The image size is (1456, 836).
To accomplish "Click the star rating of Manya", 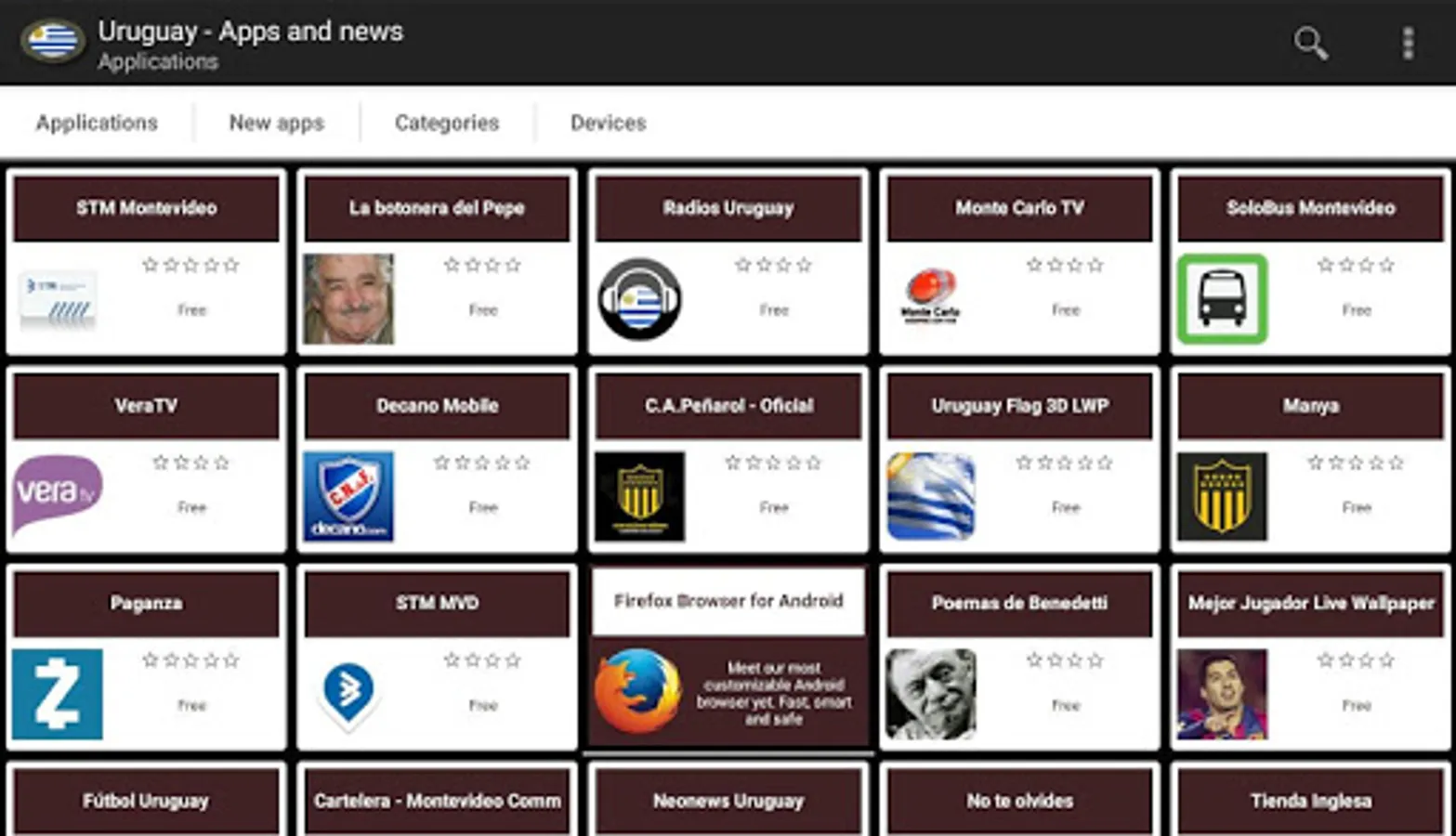I will 1355,463.
